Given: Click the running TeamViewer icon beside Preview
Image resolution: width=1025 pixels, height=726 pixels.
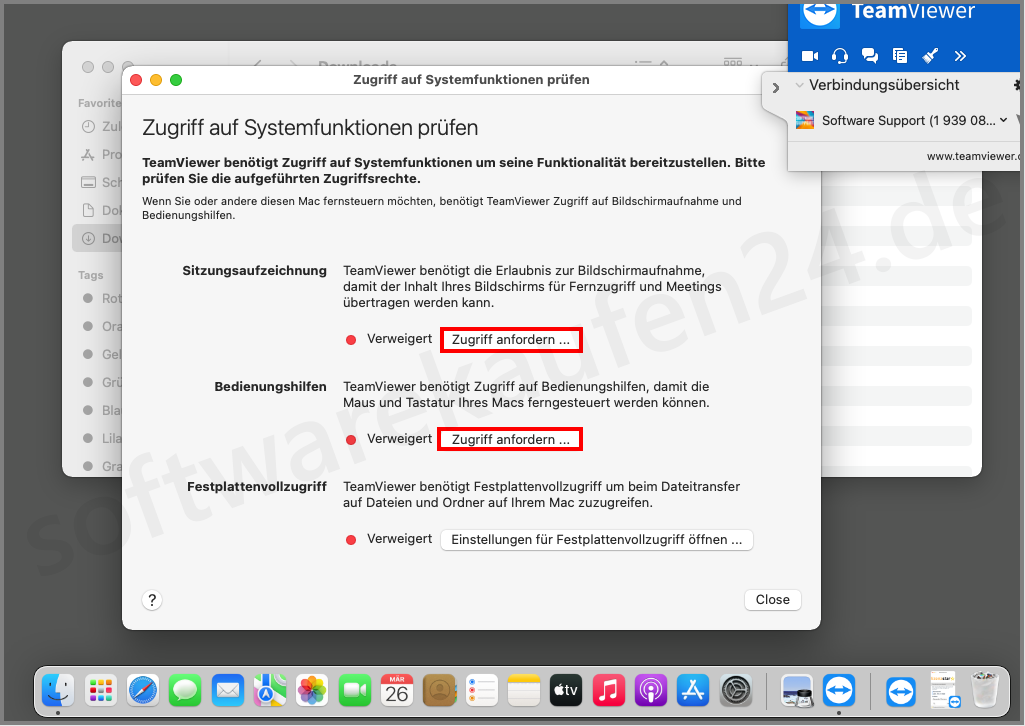Looking at the screenshot, I should click(839, 690).
